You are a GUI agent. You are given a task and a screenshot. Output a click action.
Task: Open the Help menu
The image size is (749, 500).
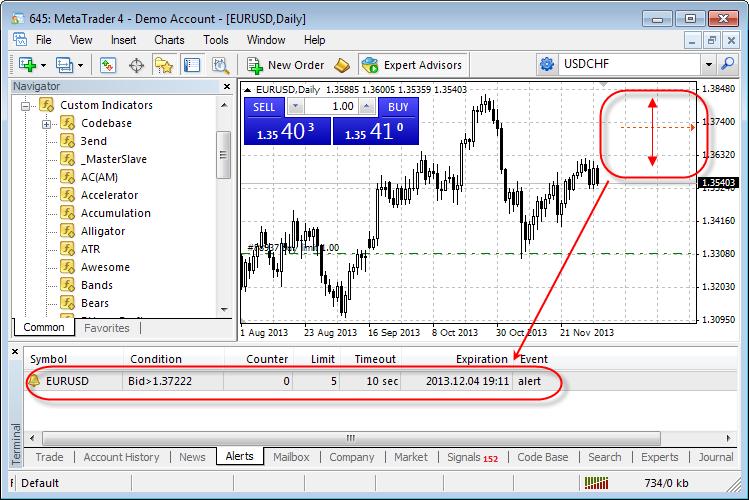coord(314,40)
